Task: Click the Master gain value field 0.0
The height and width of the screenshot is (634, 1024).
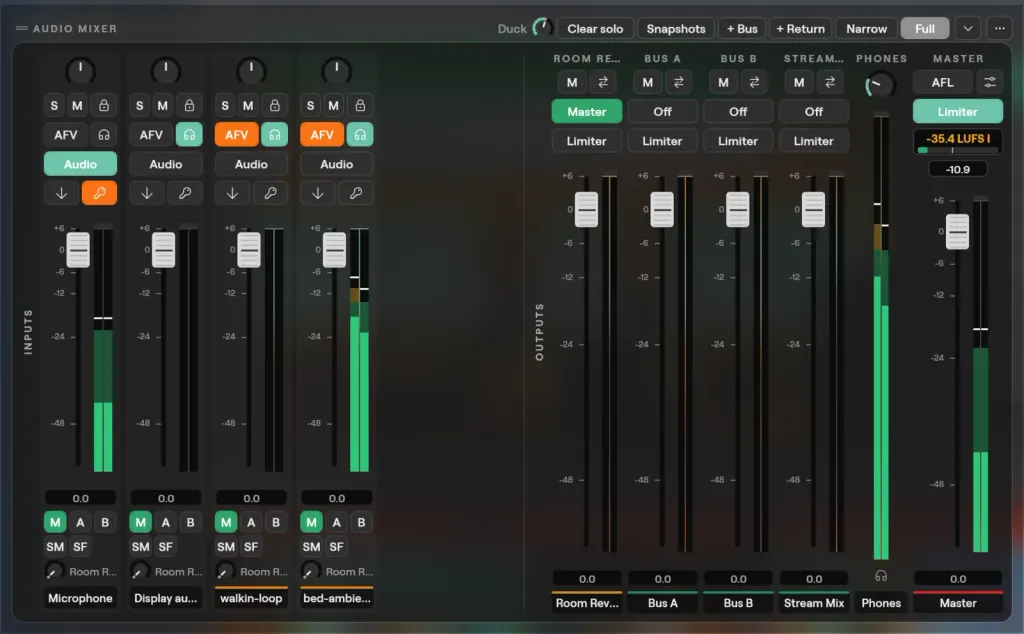Action: click(957, 579)
